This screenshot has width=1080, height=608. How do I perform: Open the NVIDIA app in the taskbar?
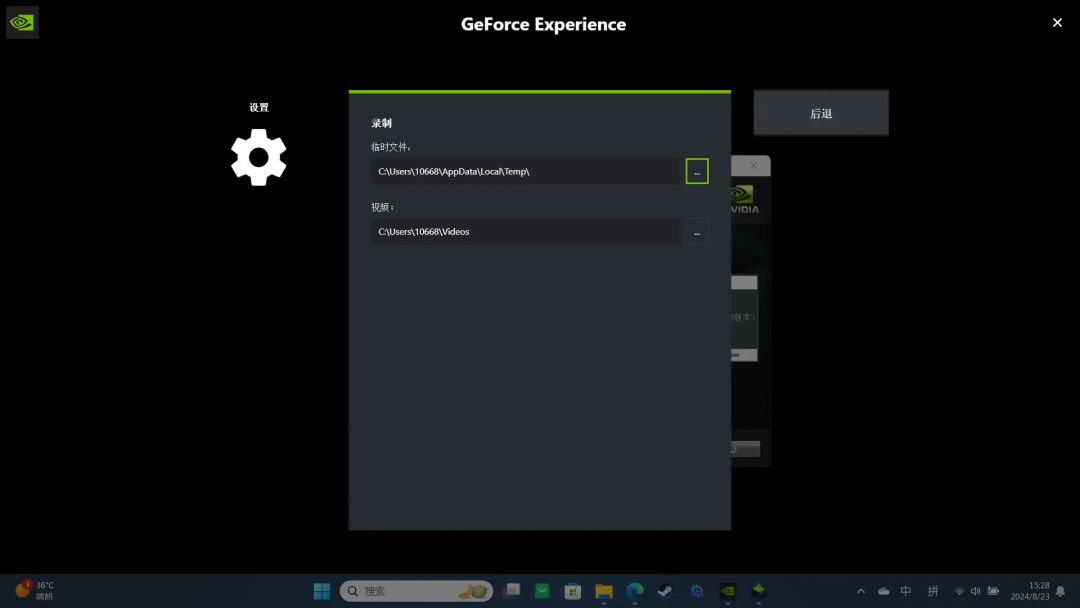(x=728, y=591)
